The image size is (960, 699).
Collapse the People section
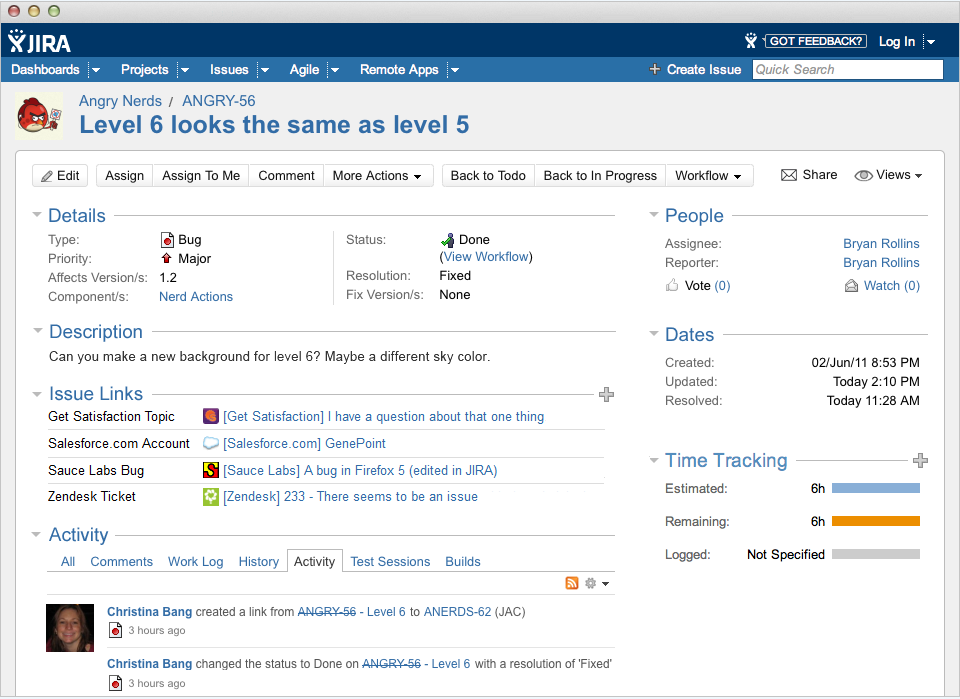653,215
